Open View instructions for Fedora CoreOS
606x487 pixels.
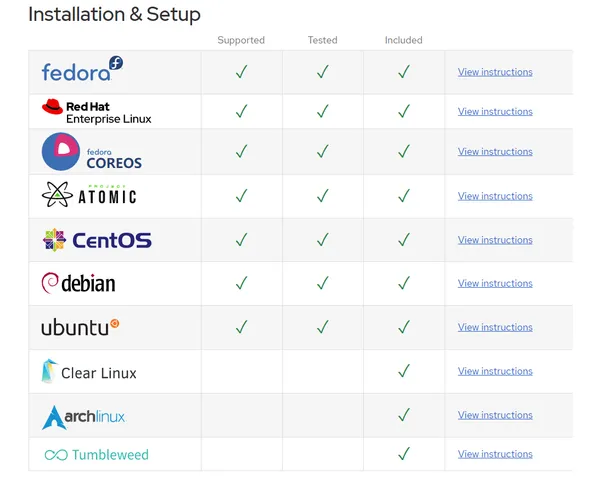(495, 152)
